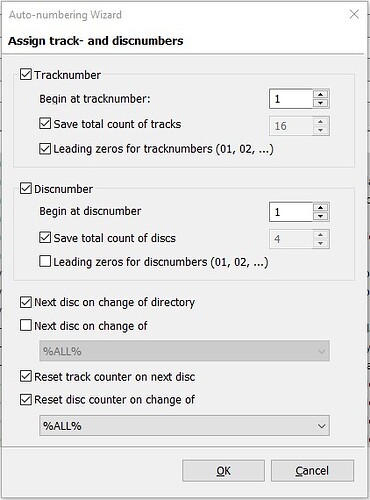370x500 pixels.
Task: Decrease the begin at tracknumber value
Action: click(321, 103)
